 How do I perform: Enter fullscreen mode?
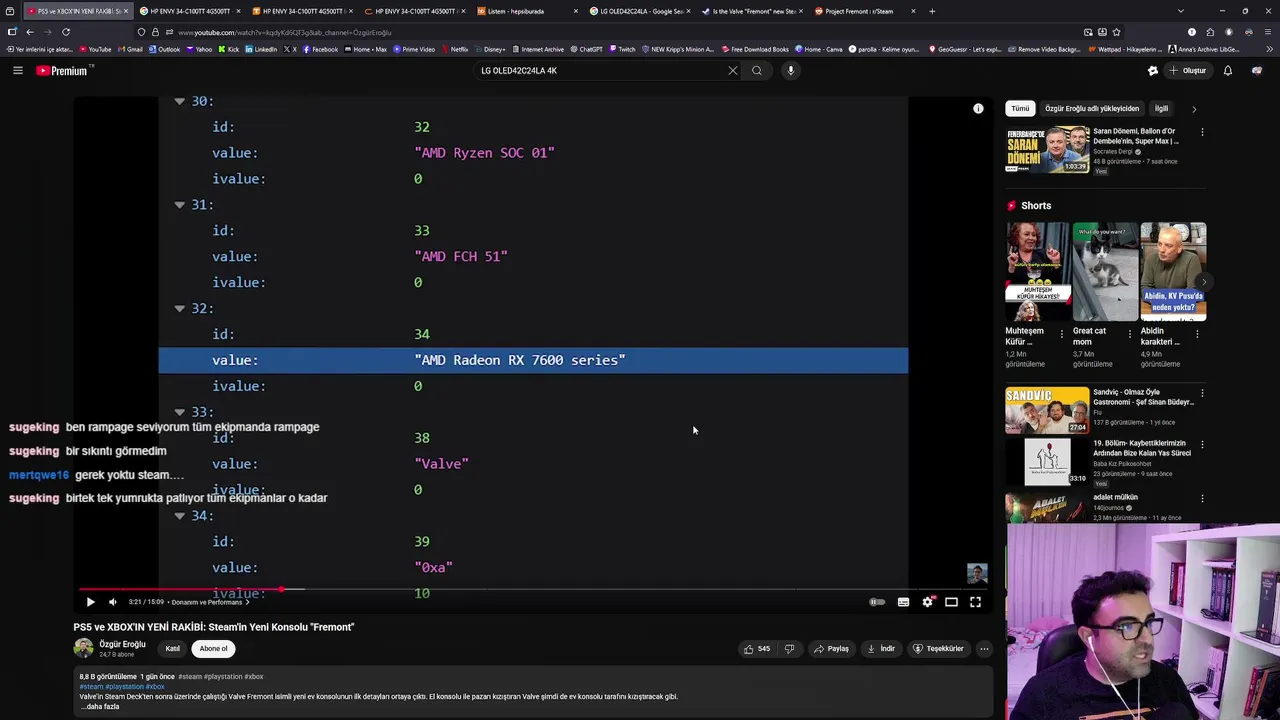pos(975,602)
